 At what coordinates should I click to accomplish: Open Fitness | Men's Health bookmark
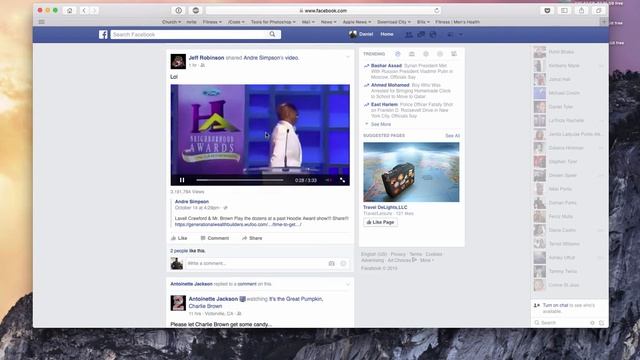coord(458,22)
